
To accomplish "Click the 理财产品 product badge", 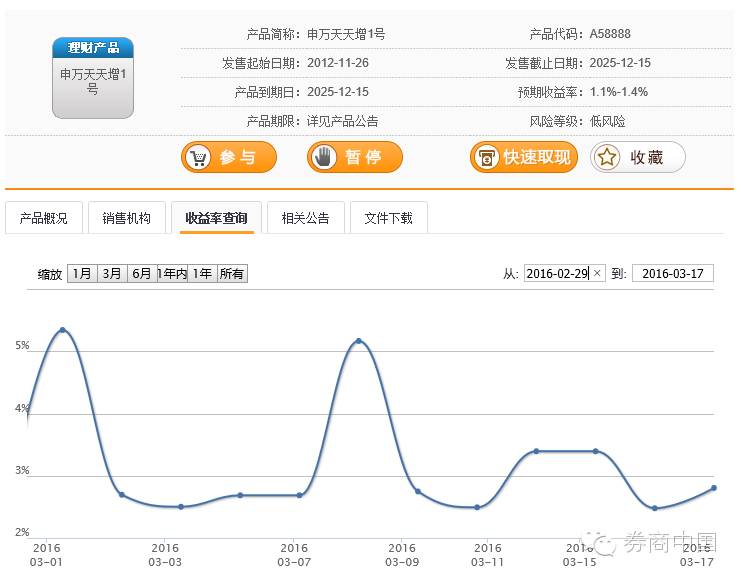I will click(93, 78).
